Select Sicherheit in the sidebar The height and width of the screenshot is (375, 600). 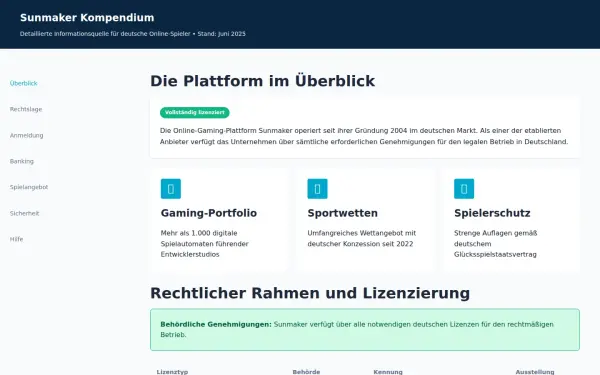click(x=24, y=213)
